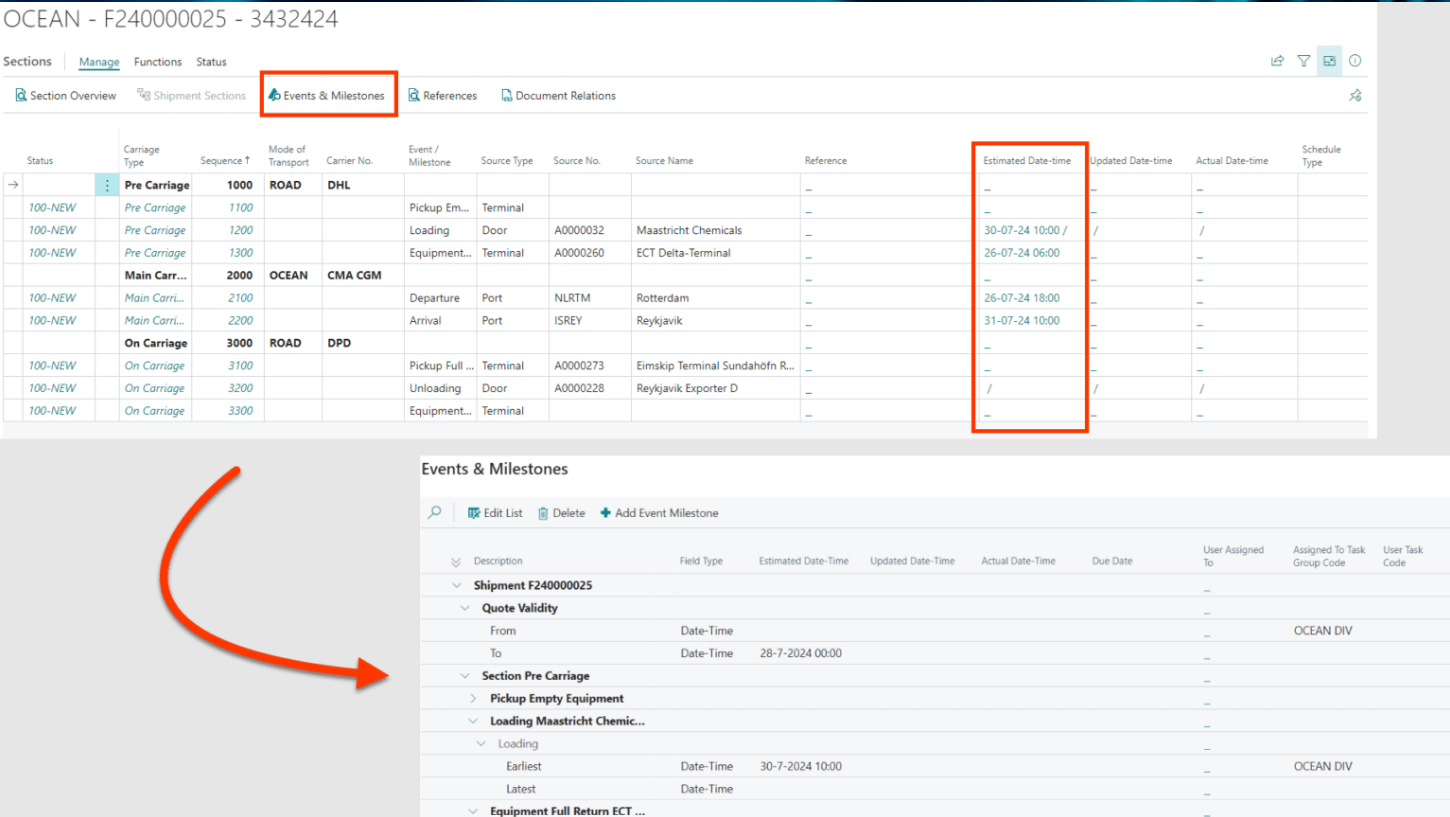Screen dimensions: 1450x817
Task: Click the Delete trash action
Action: point(561,513)
